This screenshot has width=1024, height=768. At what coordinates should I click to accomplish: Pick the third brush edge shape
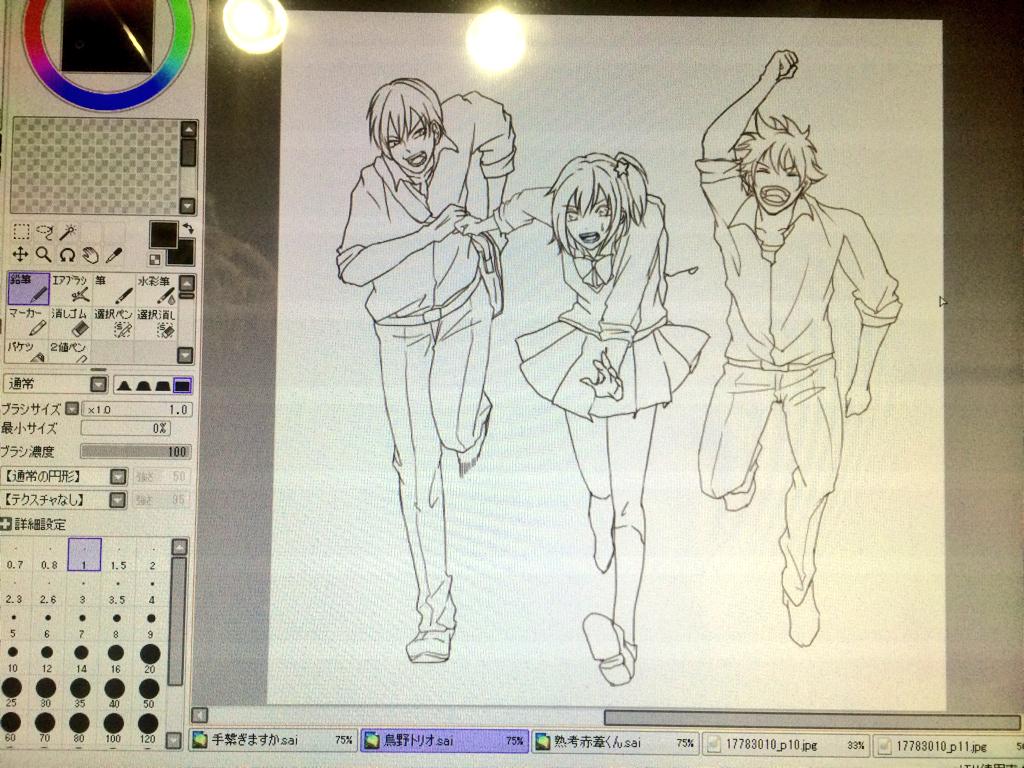(x=161, y=385)
